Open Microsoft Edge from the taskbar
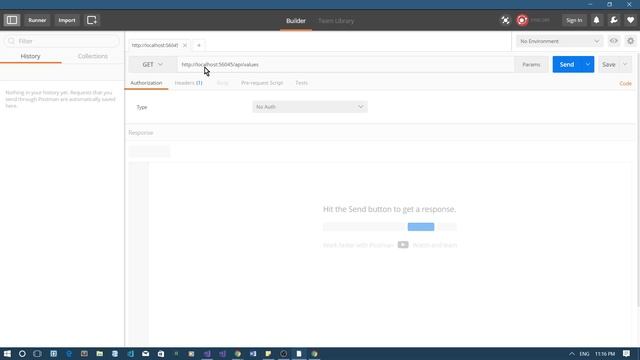Viewport: 640px width, 360px height. pos(69,353)
